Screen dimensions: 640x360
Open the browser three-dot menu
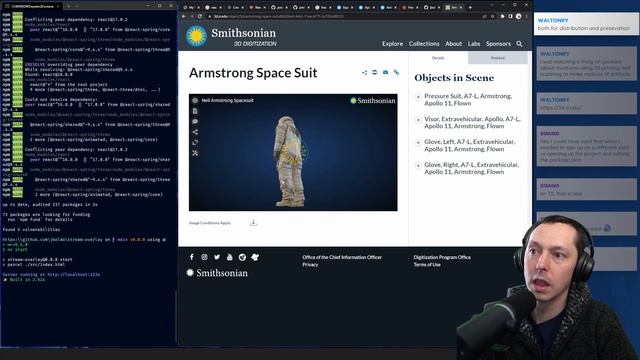point(527,16)
